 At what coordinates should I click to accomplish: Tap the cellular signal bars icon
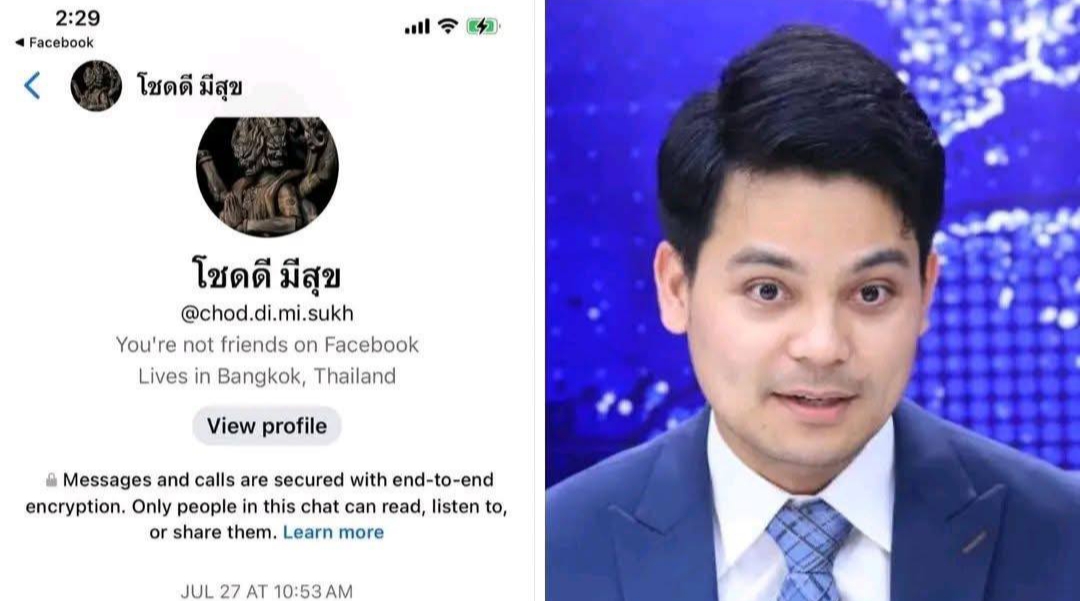point(417,27)
